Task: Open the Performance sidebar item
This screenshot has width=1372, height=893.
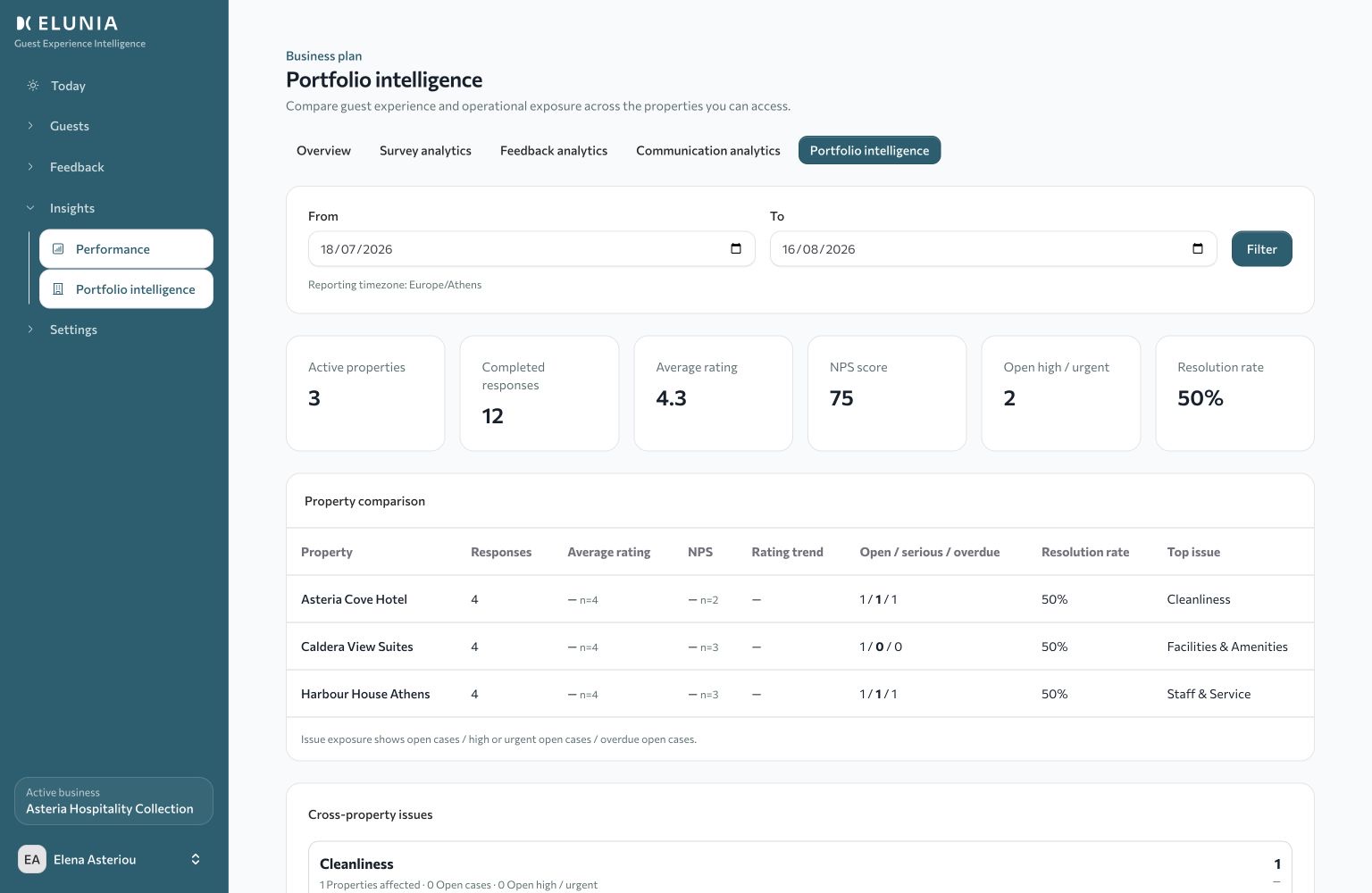Action: 126,249
